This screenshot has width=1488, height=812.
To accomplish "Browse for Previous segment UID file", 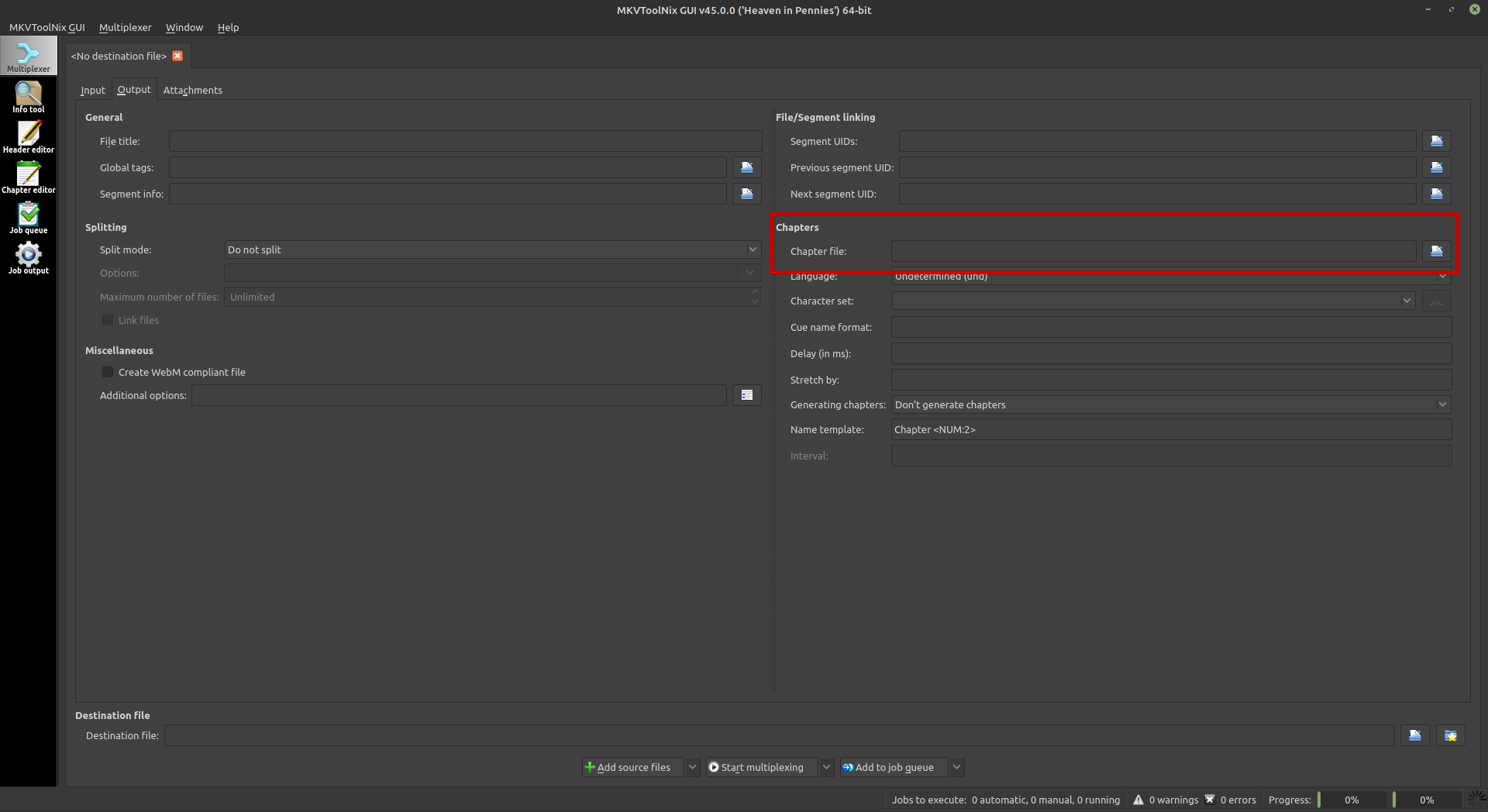I will 1437,167.
